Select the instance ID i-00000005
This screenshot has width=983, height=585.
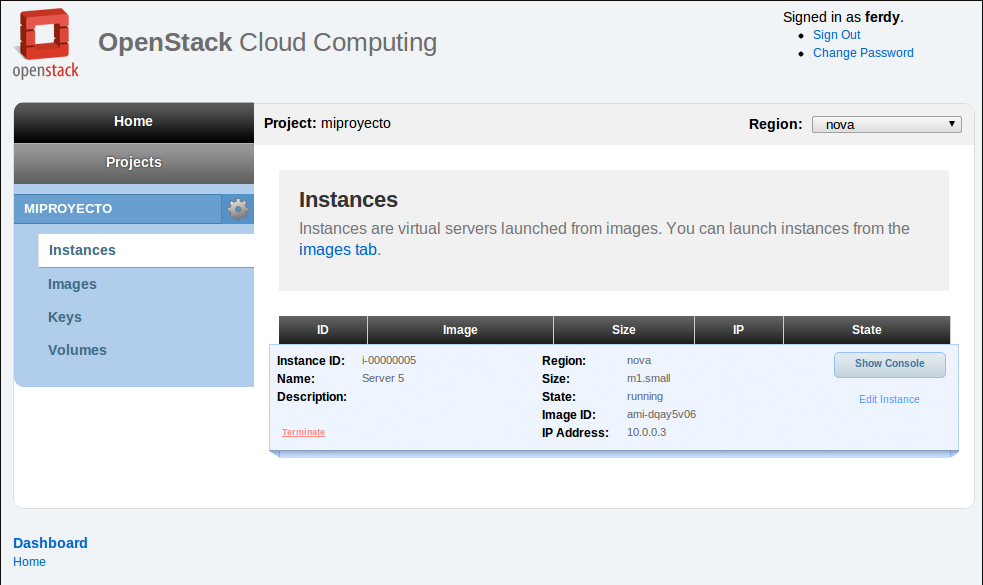click(389, 361)
